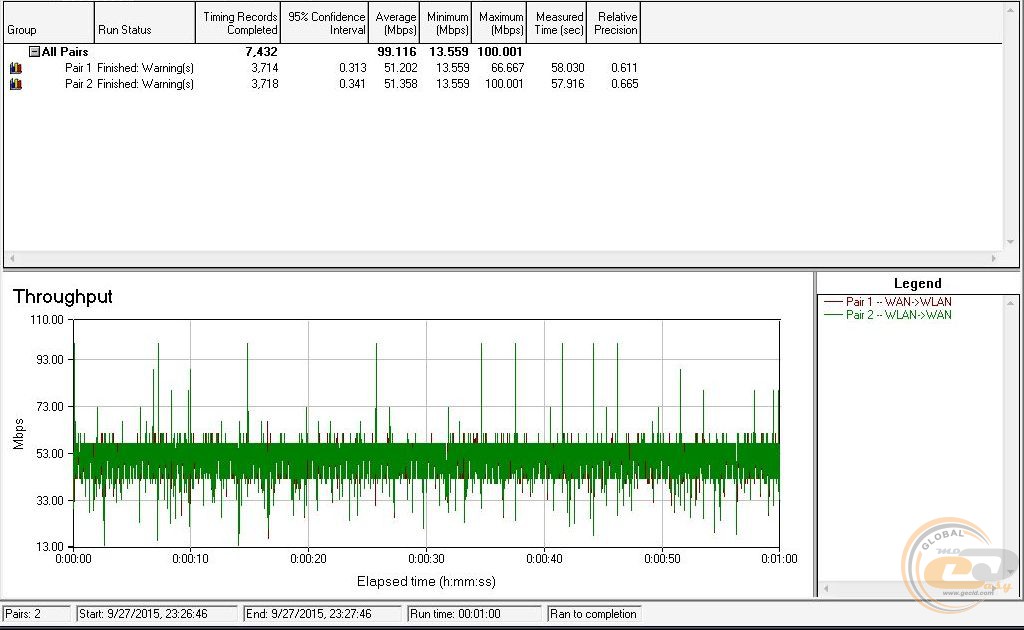Click Pair 1 confidence interval value 0.313

pyautogui.click(x=353, y=68)
